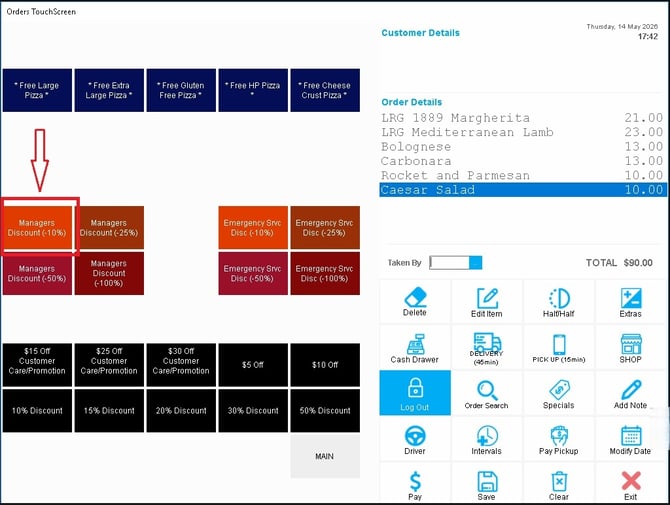Image resolution: width=670 pixels, height=505 pixels.
Task: Open Order Search magnifier icon
Action: coord(487,390)
